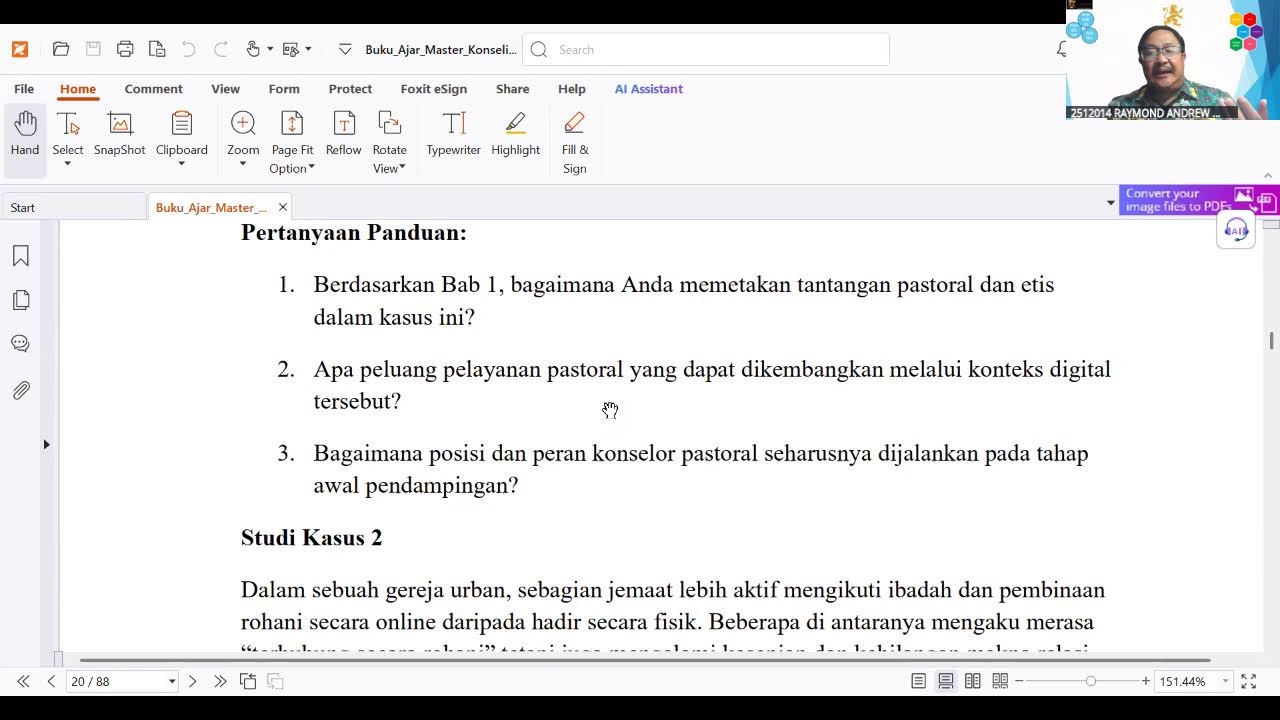This screenshot has height=720, width=1280.
Task: Go to the next page
Action: (x=192, y=681)
